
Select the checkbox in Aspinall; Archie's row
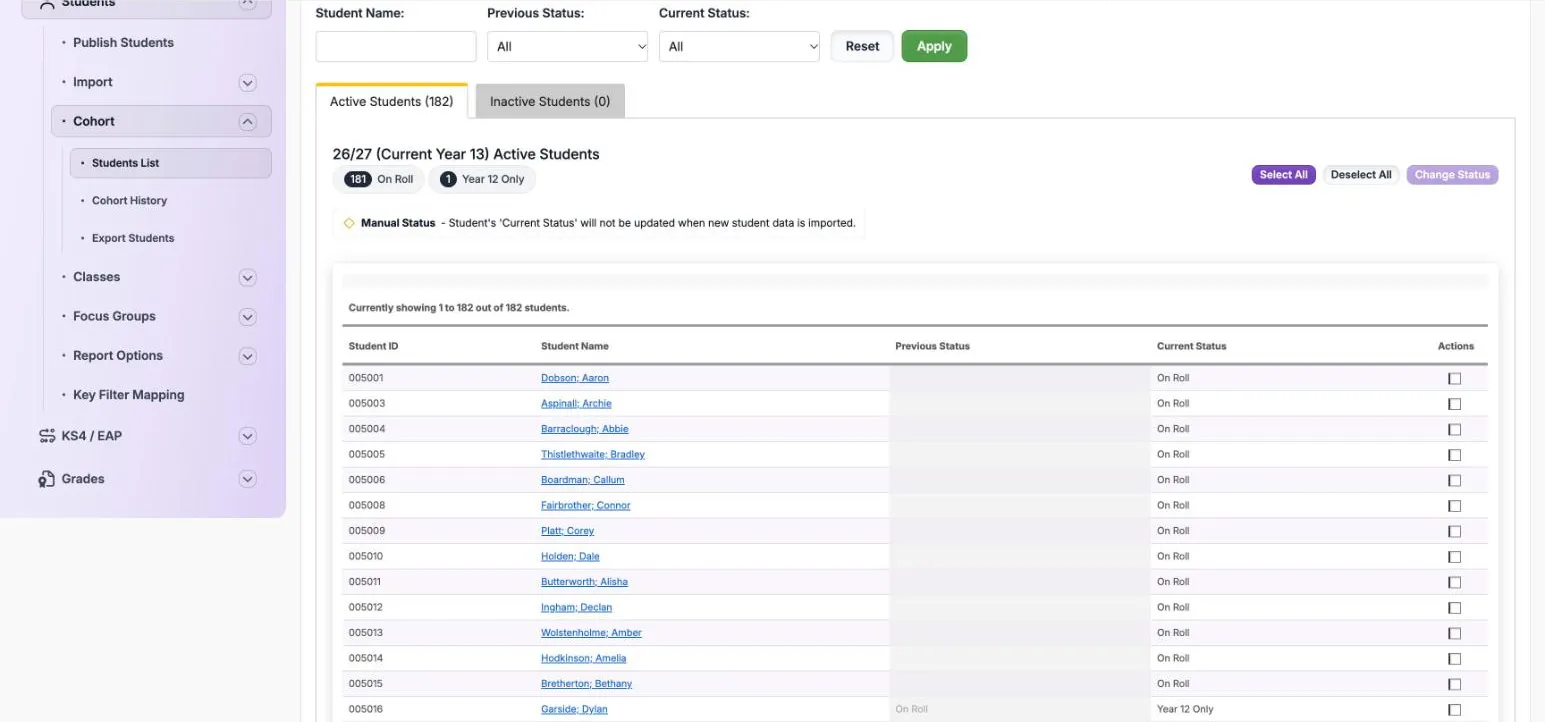(x=1454, y=404)
